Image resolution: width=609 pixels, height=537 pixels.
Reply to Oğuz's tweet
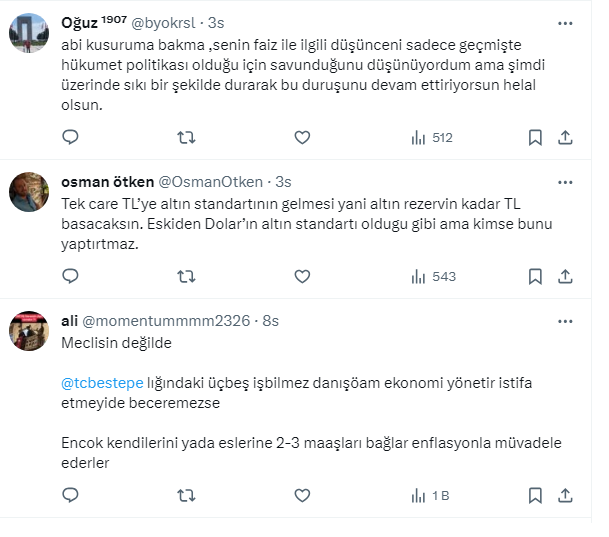point(70,137)
